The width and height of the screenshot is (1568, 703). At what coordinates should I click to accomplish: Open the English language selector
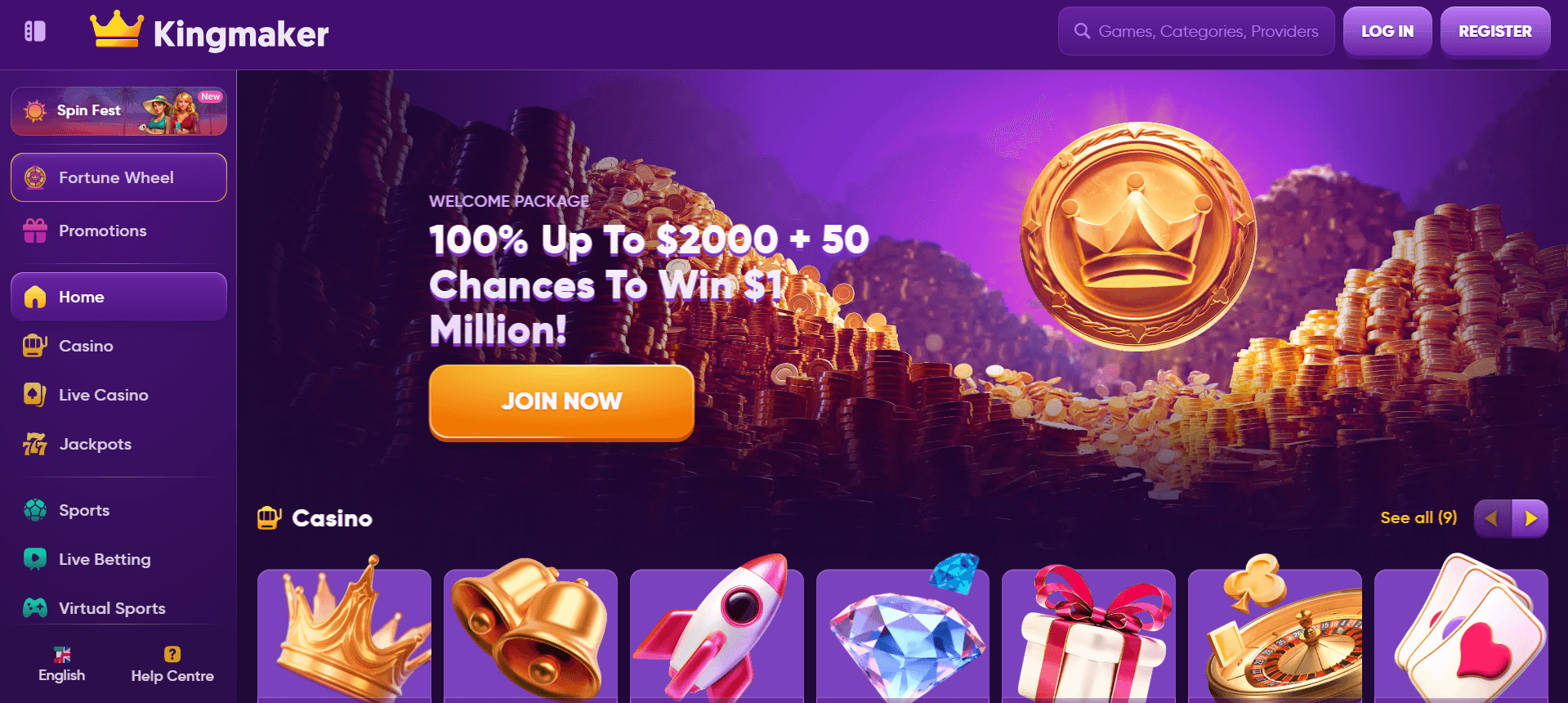click(61, 665)
